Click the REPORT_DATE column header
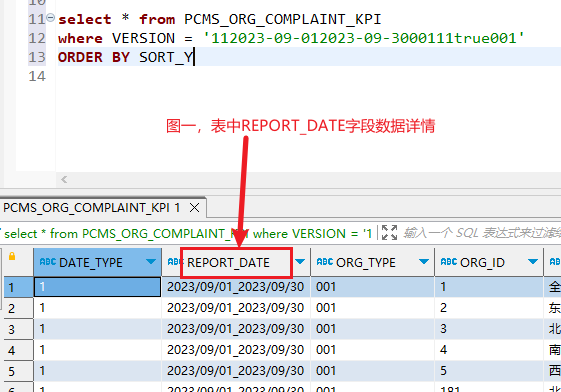Screen dimensions: 561x392 [x=236, y=262]
